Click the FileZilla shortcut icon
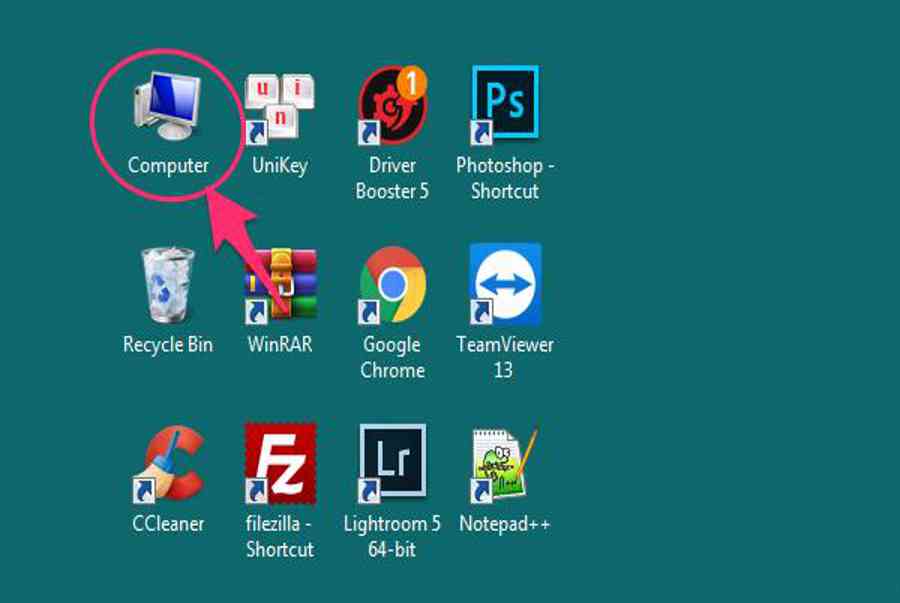 [280, 463]
